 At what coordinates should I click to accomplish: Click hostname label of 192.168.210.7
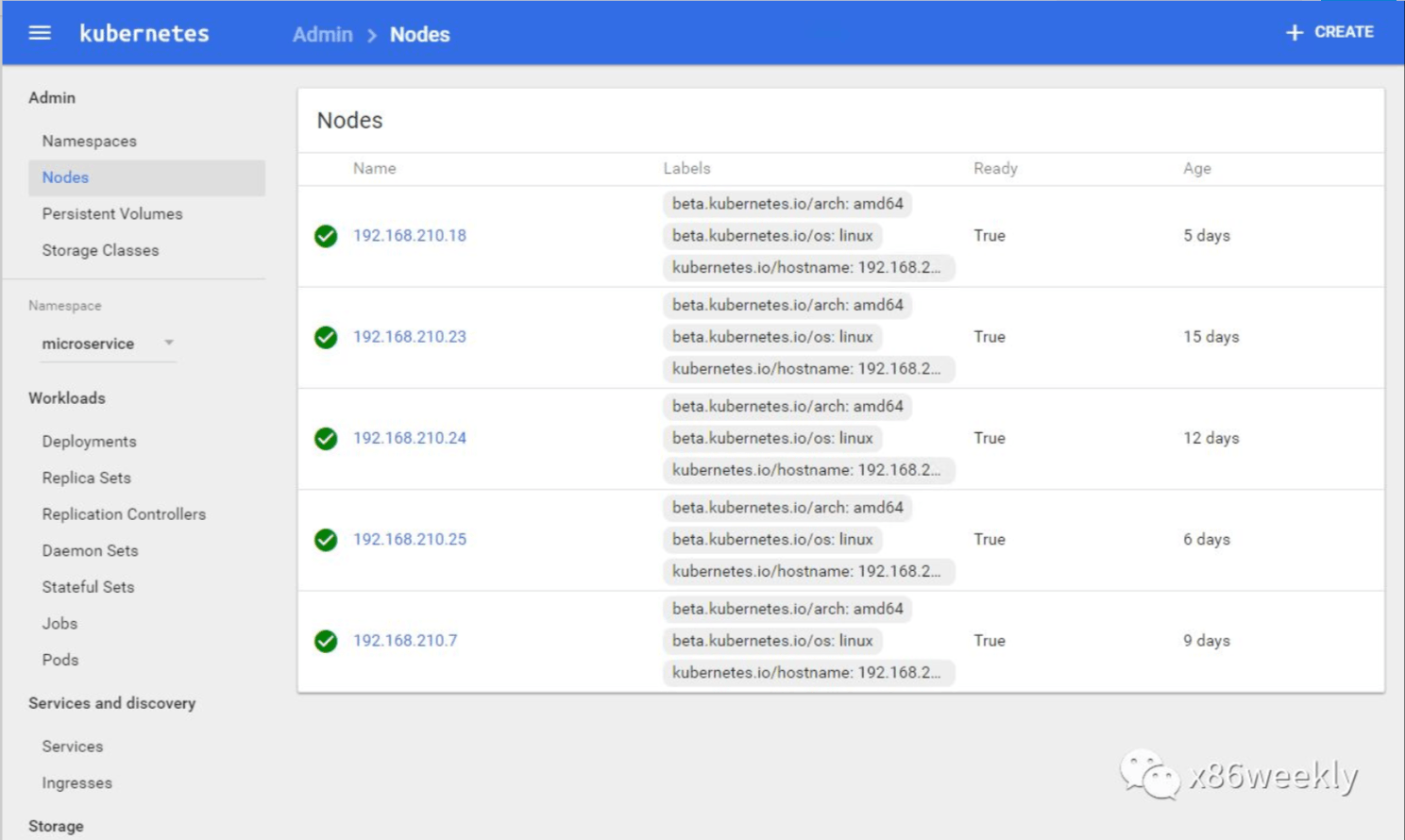(x=808, y=673)
